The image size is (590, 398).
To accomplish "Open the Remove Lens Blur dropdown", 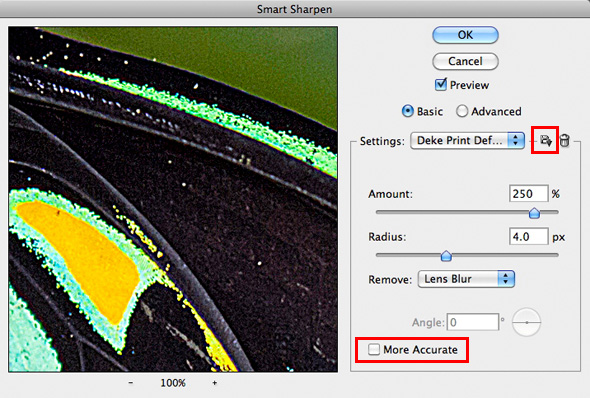I will tap(466, 279).
